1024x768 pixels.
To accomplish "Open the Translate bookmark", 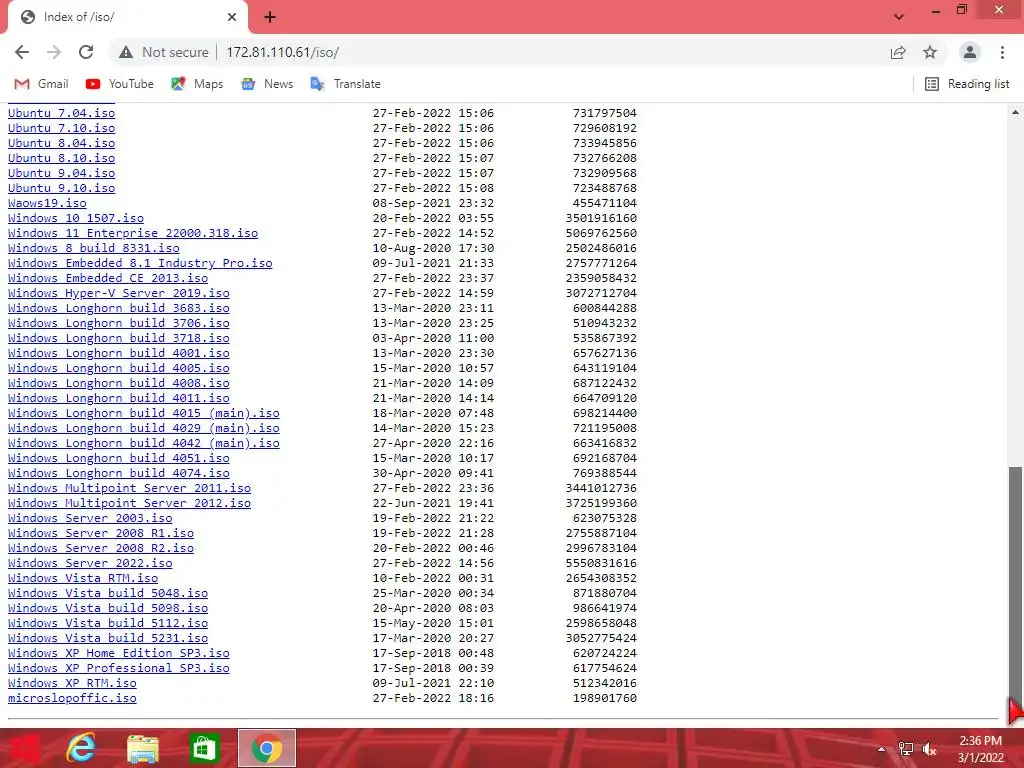I will coord(345,84).
